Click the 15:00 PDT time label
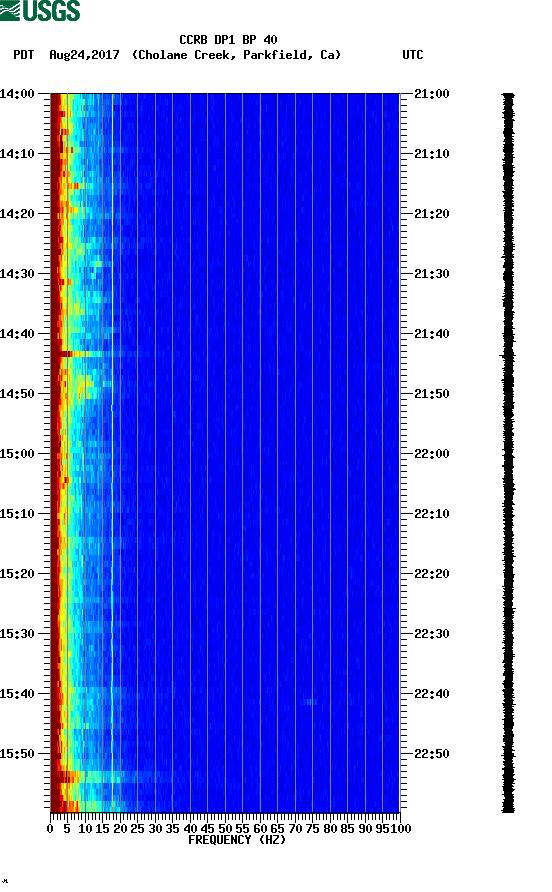The image size is (552, 892). 17,454
